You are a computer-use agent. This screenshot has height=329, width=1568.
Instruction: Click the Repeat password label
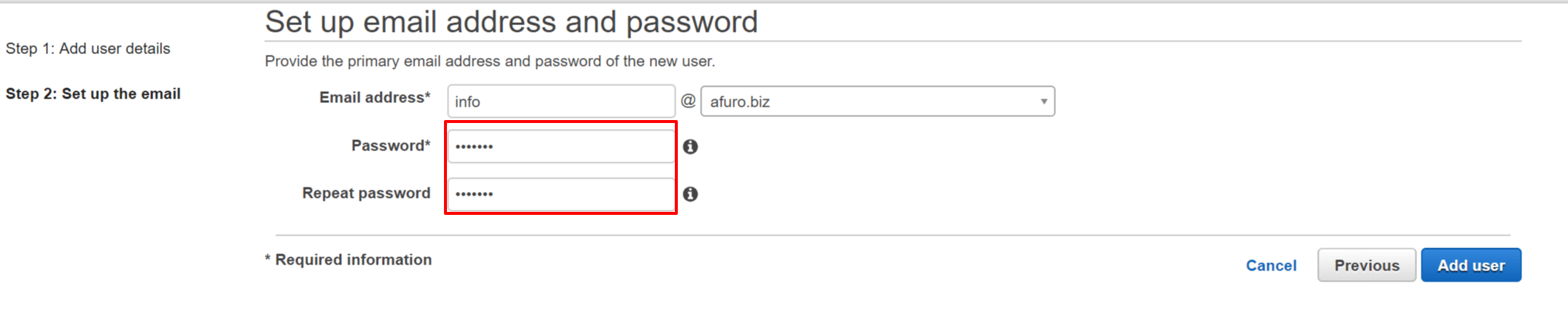[366, 193]
